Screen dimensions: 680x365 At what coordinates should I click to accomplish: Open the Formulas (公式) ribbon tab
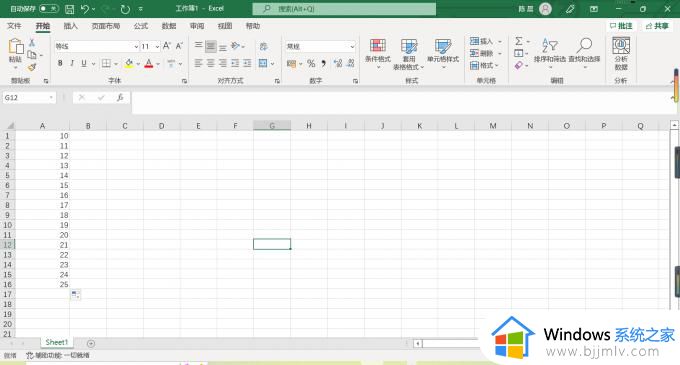tap(141, 26)
